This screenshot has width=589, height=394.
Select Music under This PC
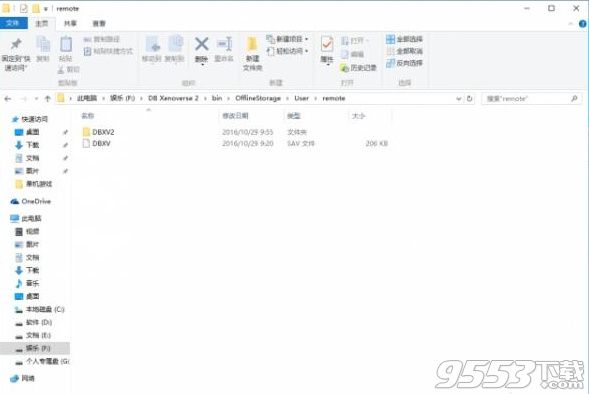click(27, 283)
